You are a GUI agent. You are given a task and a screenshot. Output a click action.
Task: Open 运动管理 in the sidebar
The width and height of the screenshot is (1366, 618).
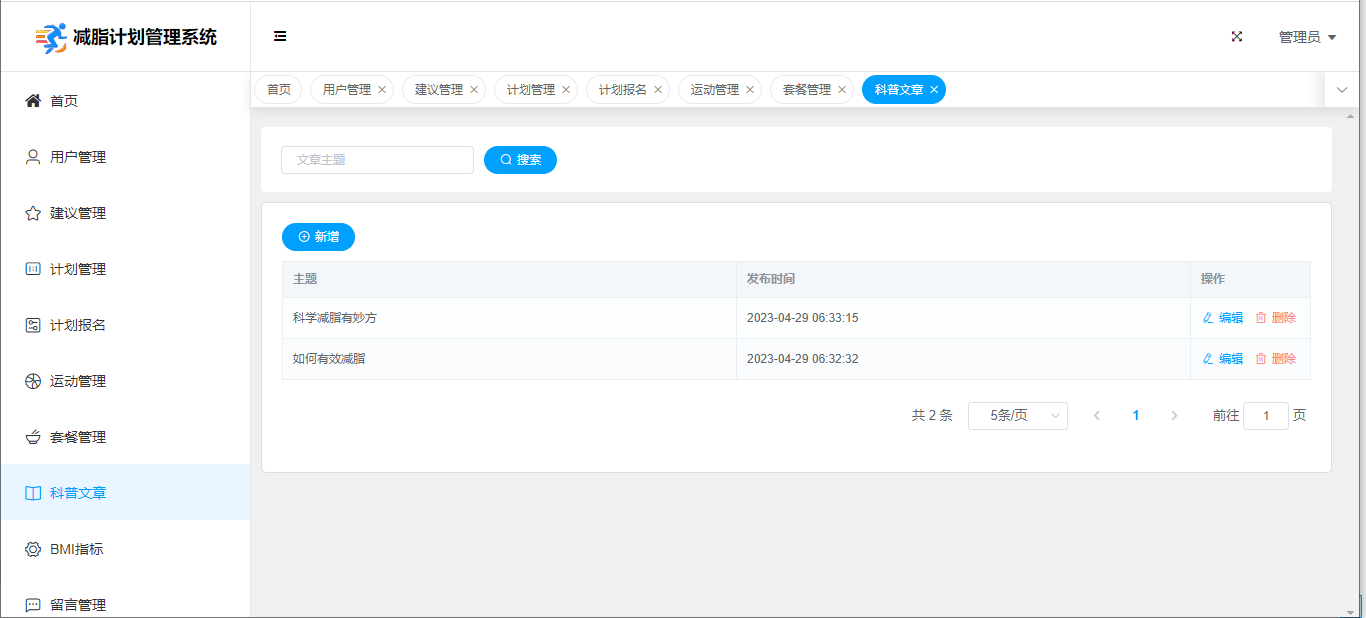[x=78, y=381]
